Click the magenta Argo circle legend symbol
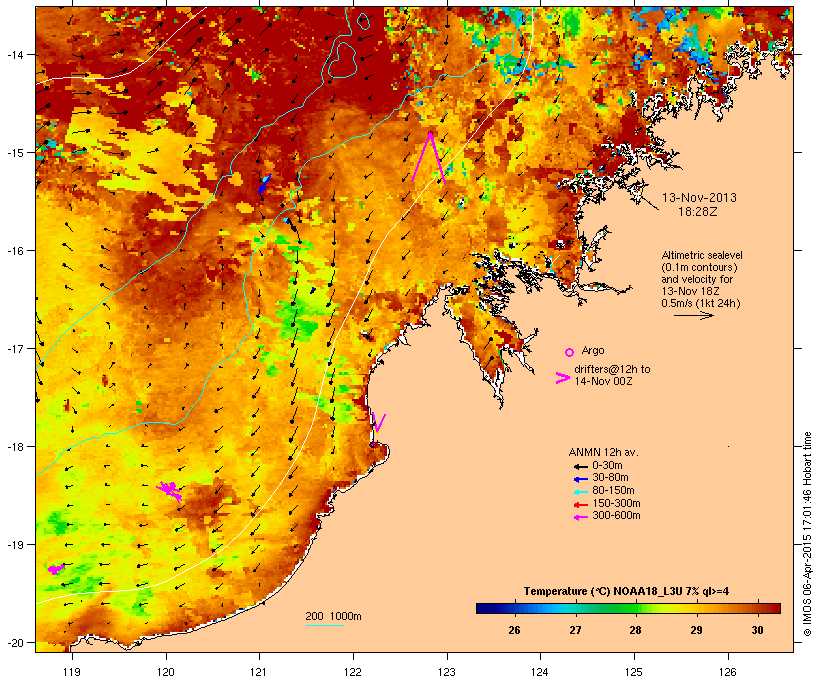 [570, 353]
